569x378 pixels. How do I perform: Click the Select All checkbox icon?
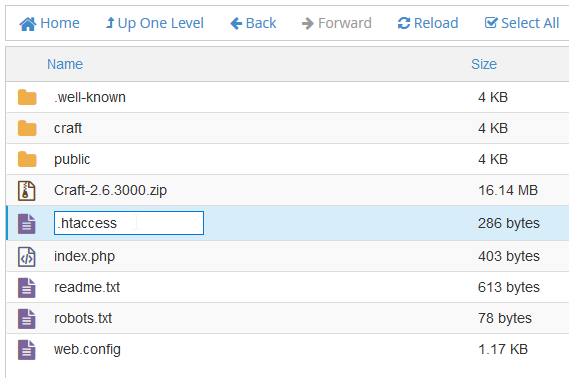pos(491,23)
